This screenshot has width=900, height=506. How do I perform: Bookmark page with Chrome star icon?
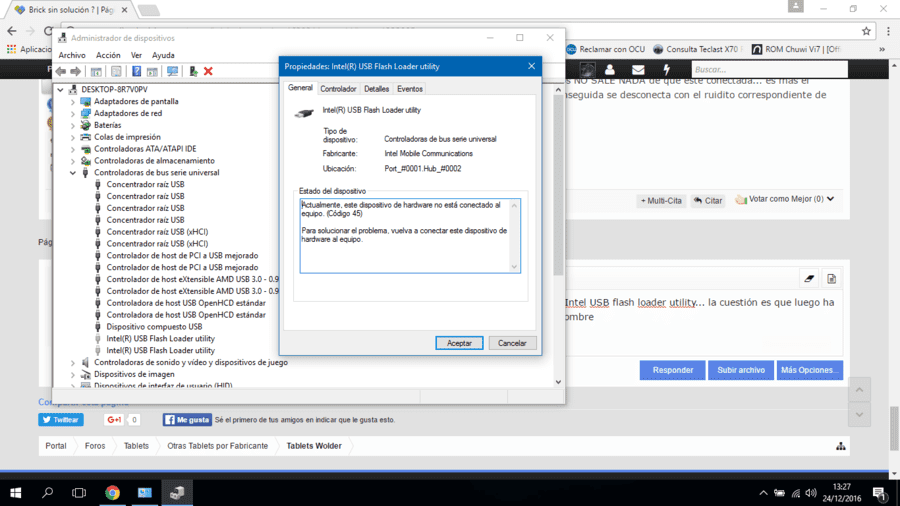[866, 32]
